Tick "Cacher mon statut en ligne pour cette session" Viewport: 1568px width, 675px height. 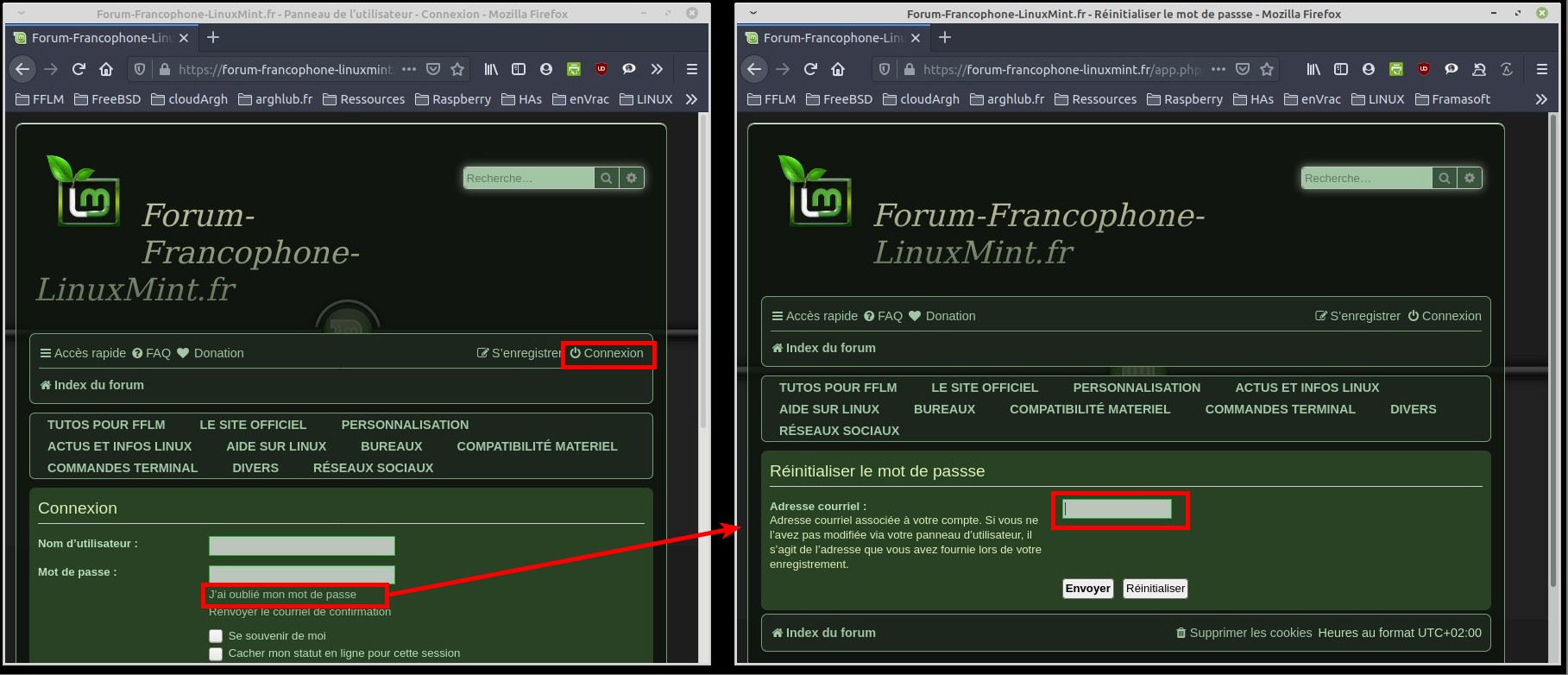[216, 653]
